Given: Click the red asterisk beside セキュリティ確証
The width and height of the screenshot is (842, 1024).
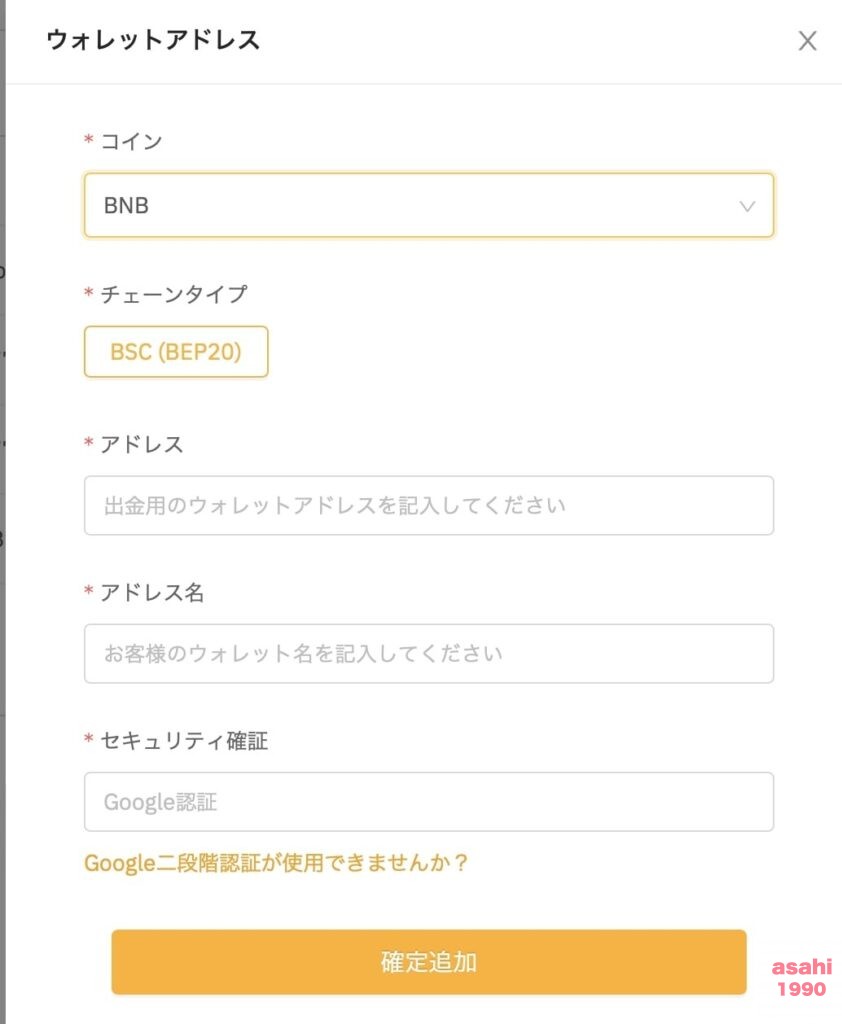Looking at the screenshot, I should [x=89, y=738].
